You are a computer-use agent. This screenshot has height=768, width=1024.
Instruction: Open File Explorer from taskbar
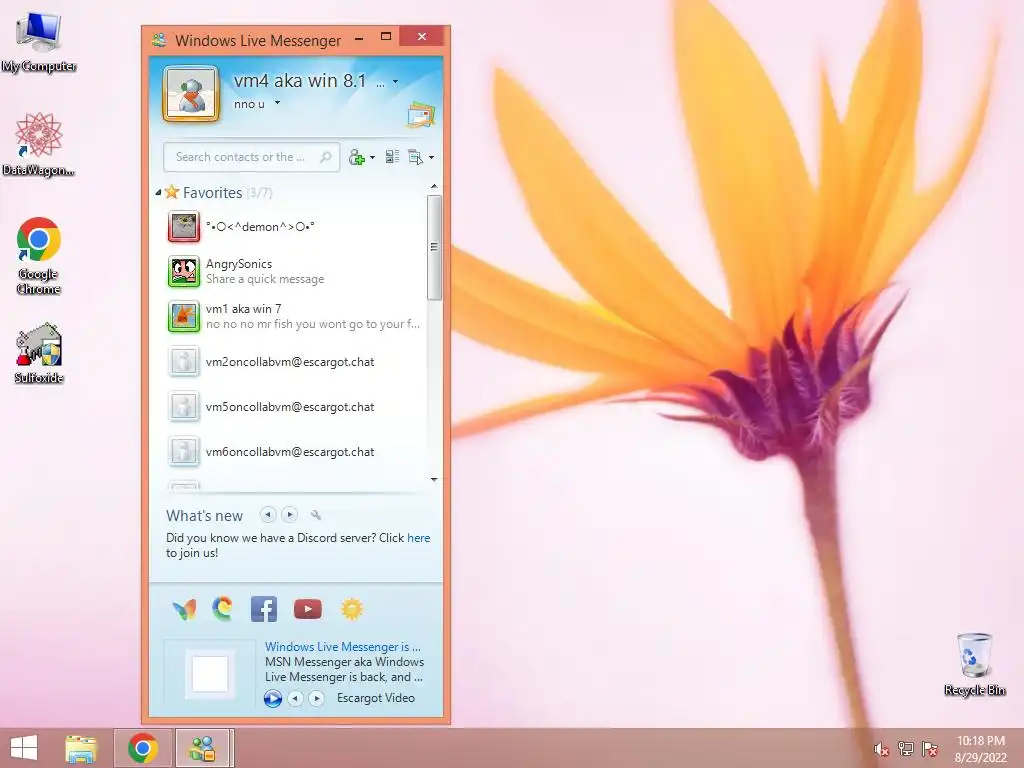(81, 748)
